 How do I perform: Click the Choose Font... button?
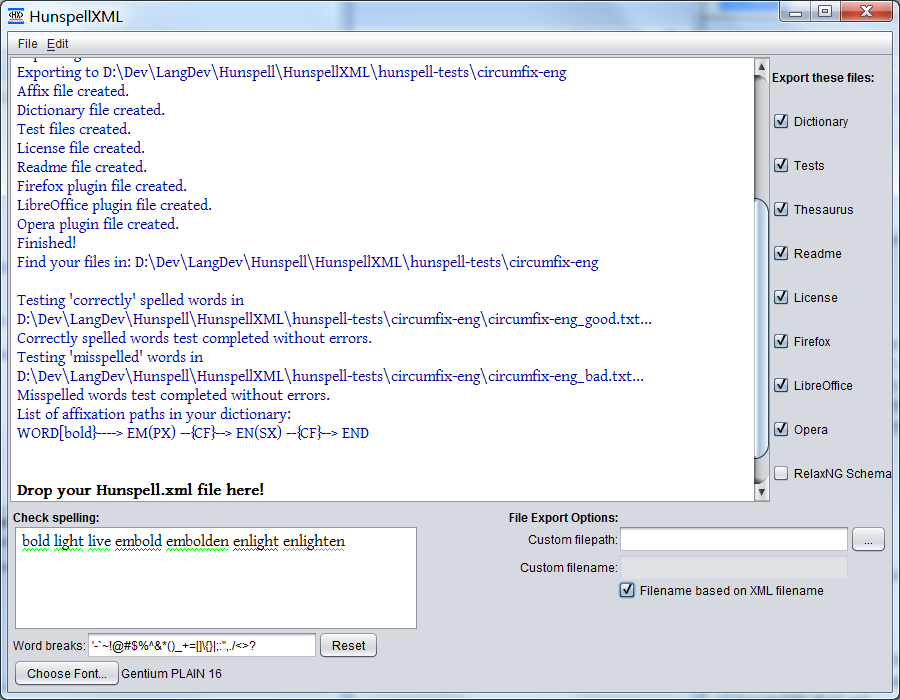(67, 674)
